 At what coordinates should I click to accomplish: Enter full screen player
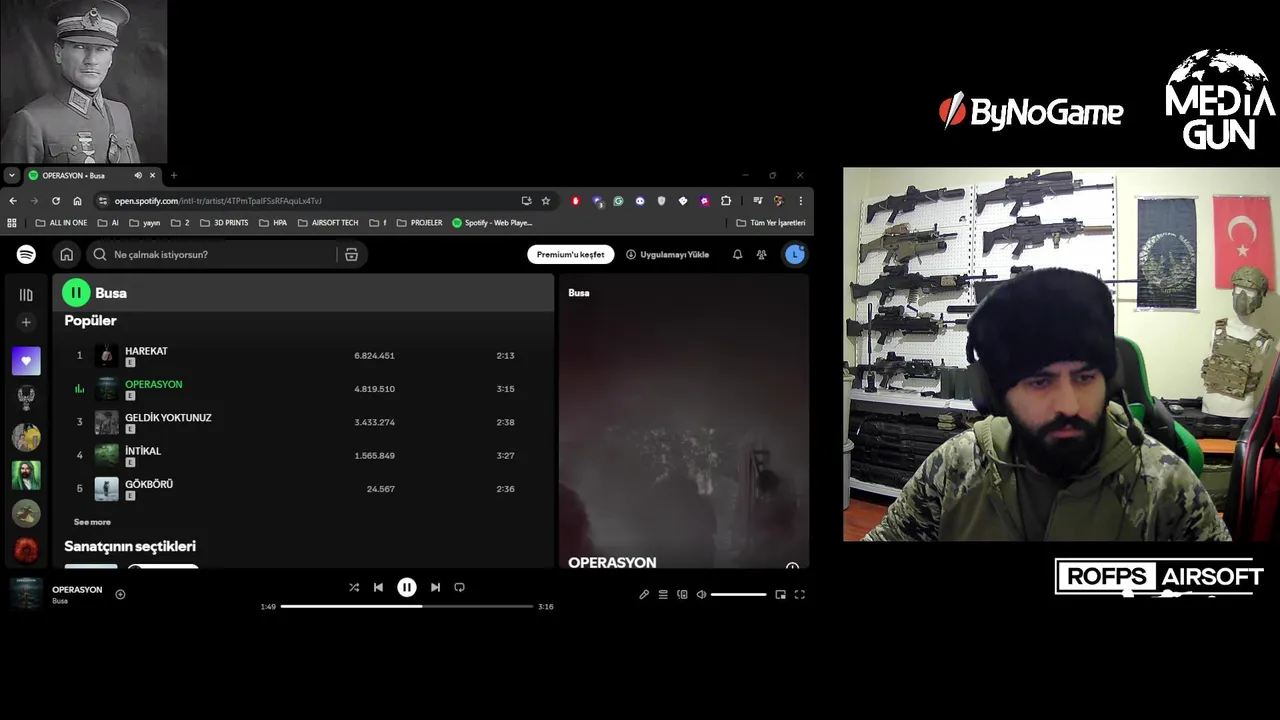tap(799, 594)
